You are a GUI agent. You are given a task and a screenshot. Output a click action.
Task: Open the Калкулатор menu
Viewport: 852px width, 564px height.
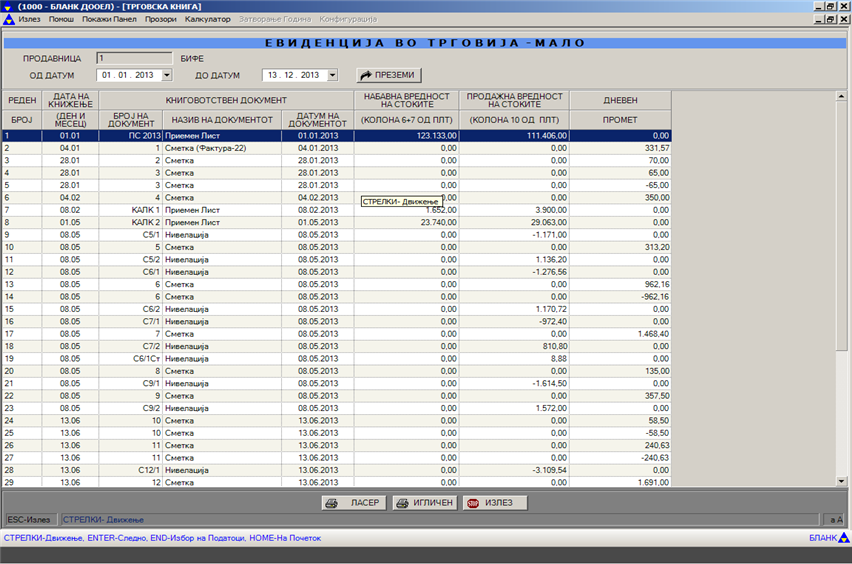[207, 20]
